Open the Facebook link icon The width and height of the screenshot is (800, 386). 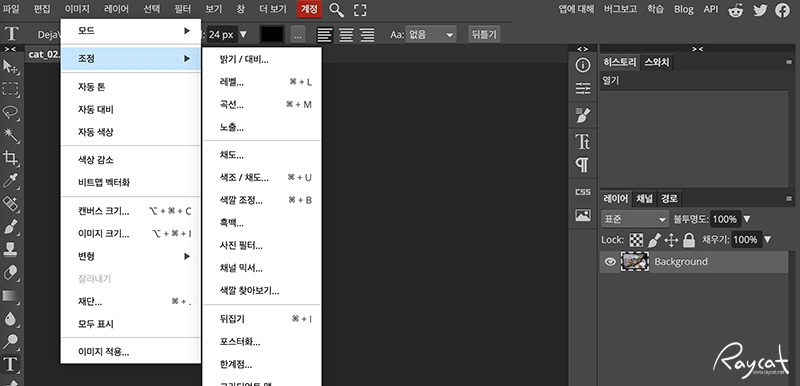coord(782,10)
